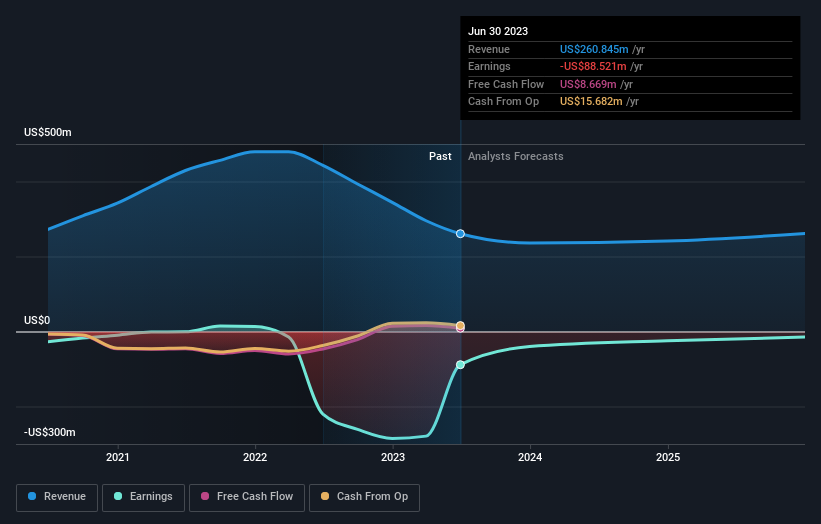The width and height of the screenshot is (821, 524).
Task: Click the 2023 x-axis label
Action: pos(393,457)
